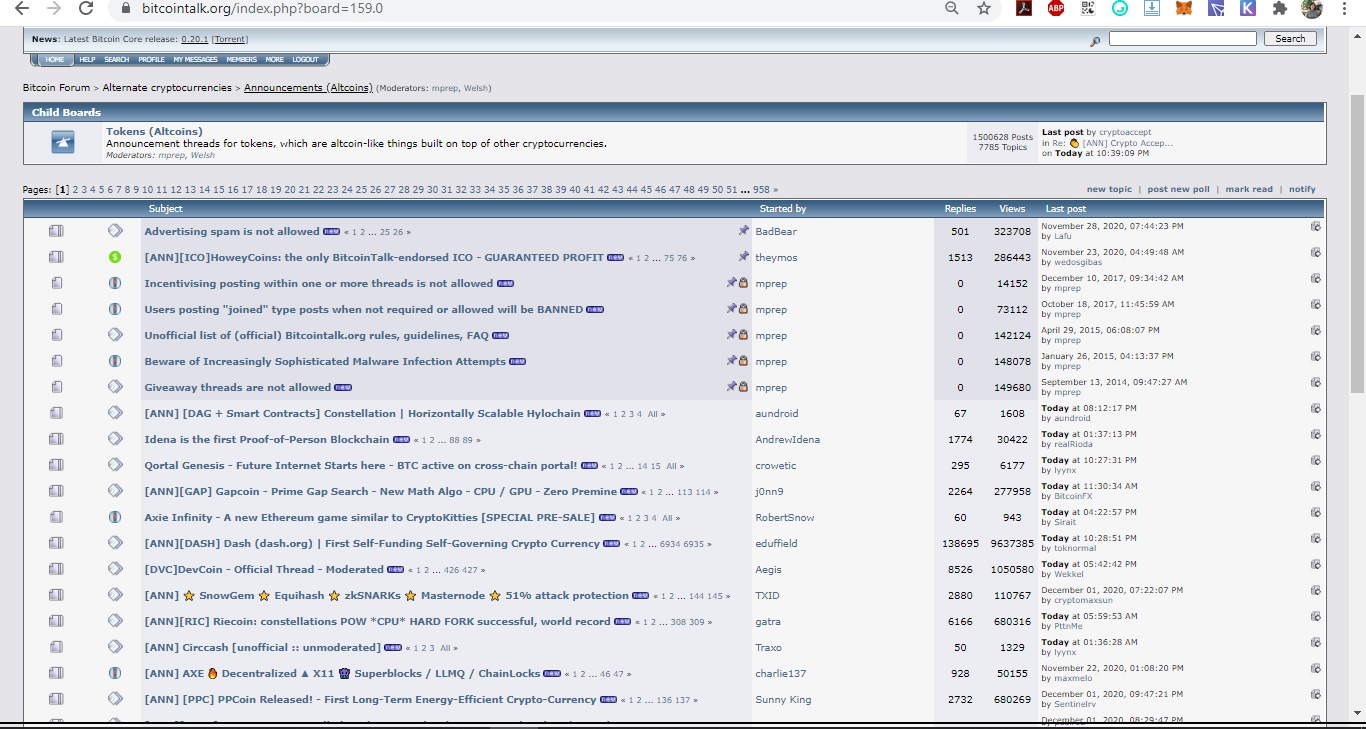The image size is (1366, 729).
Task: Open the PROFILE menu tab
Action: point(151,60)
